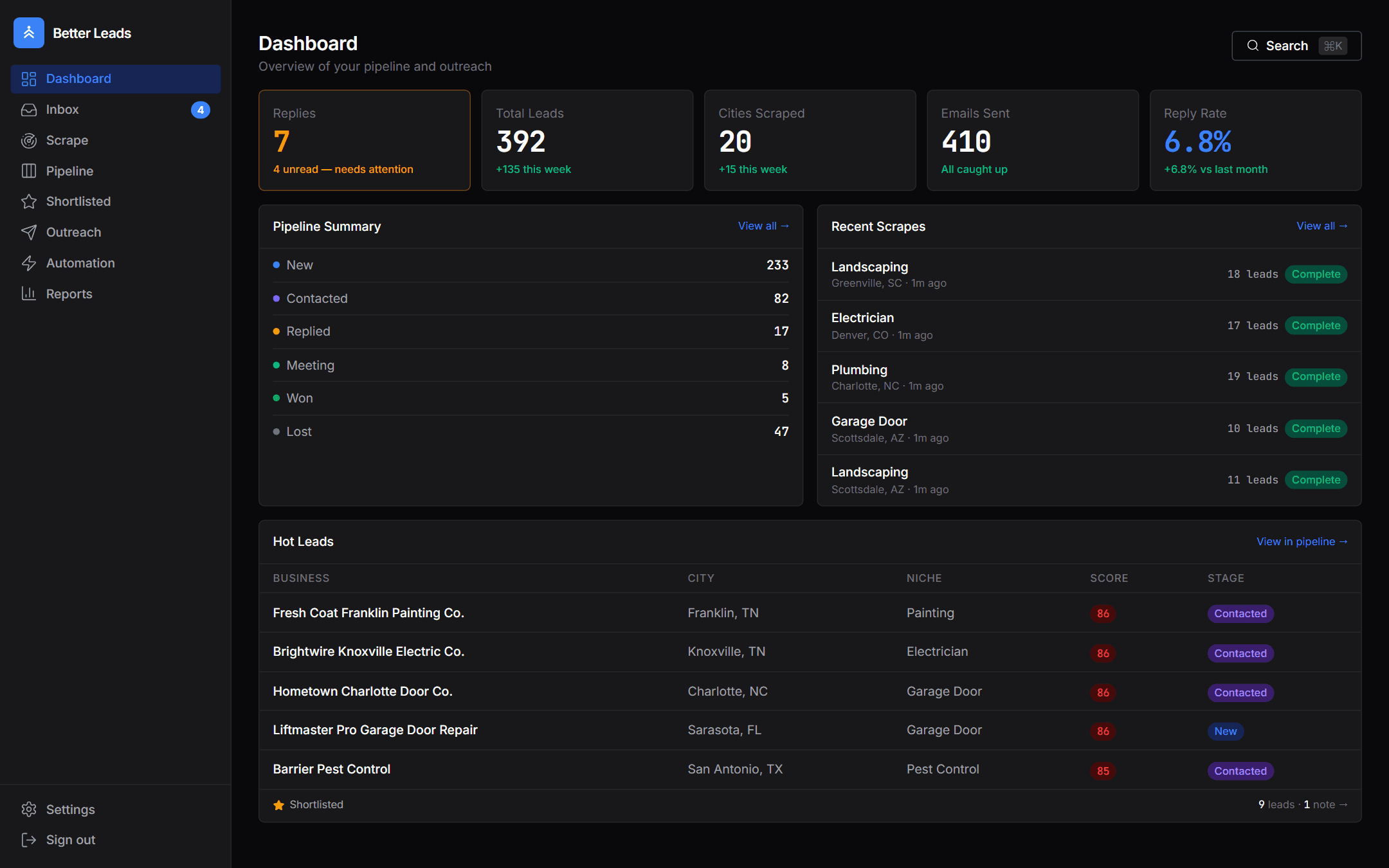
Task: Click View all in Recent Scrapes
Action: (1321, 226)
